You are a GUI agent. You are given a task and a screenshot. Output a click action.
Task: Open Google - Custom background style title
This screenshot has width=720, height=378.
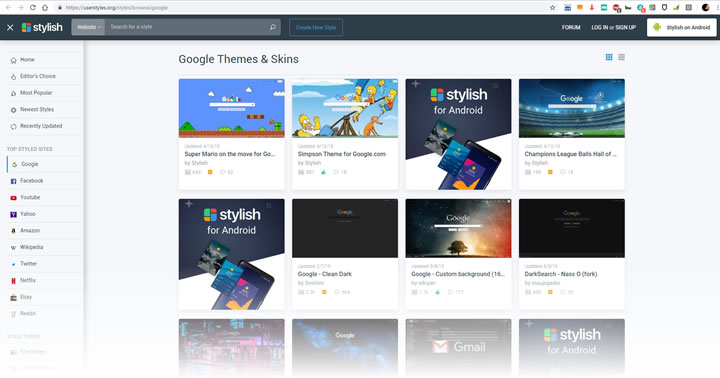point(458,274)
